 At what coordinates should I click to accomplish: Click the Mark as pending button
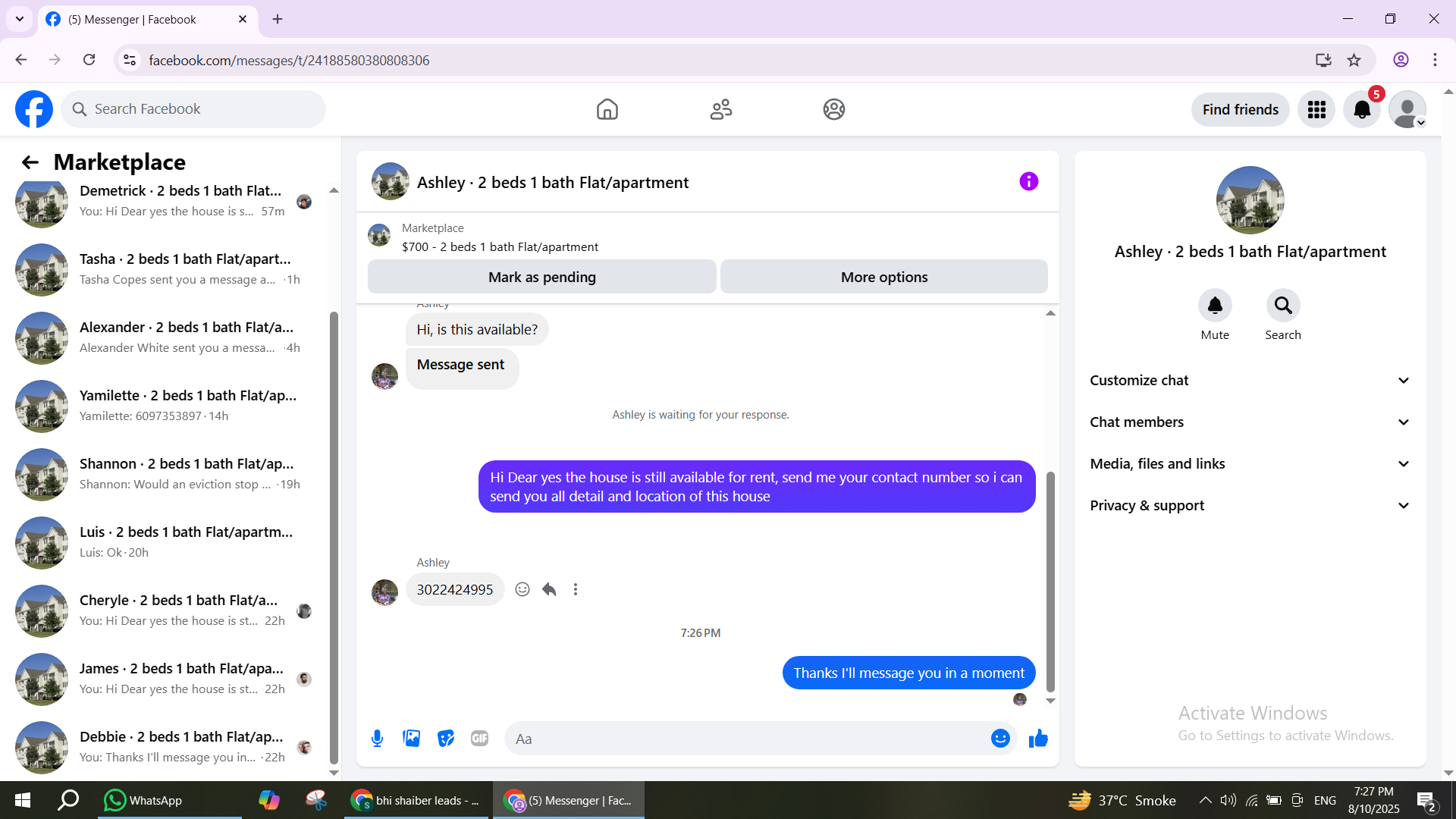pyautogui.click(x=541, y=278)
